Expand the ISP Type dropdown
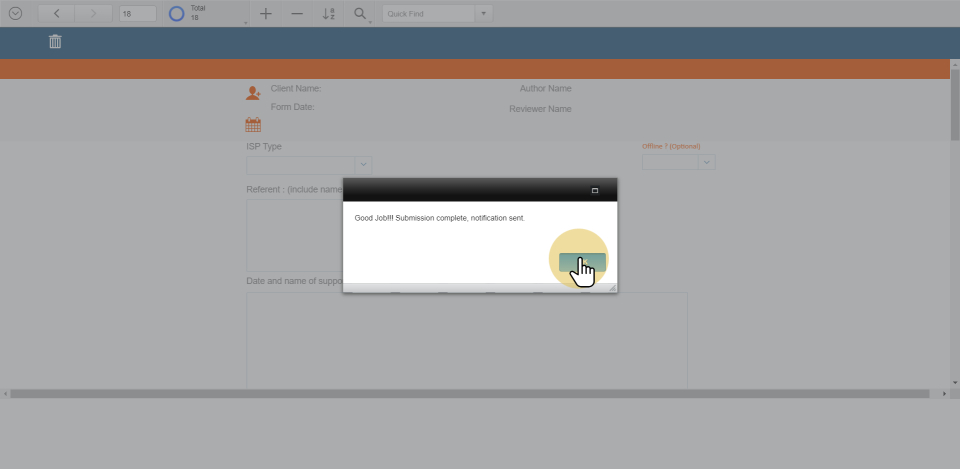 coord(363,164)
